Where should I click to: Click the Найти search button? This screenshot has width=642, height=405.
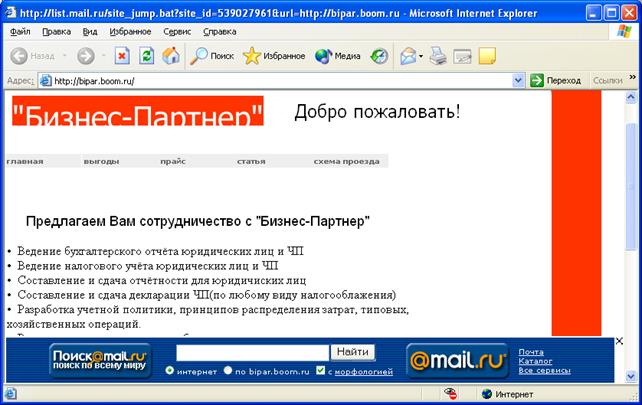[353, 352]
